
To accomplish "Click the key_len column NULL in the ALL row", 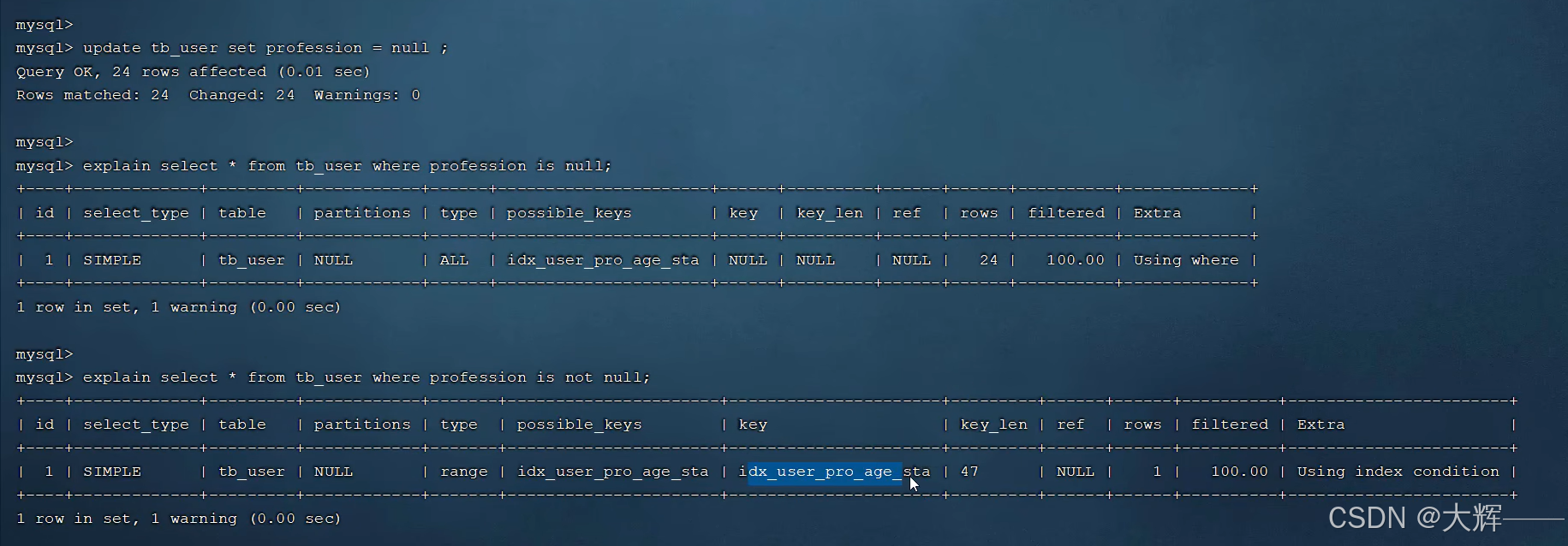I will point(815,260).
